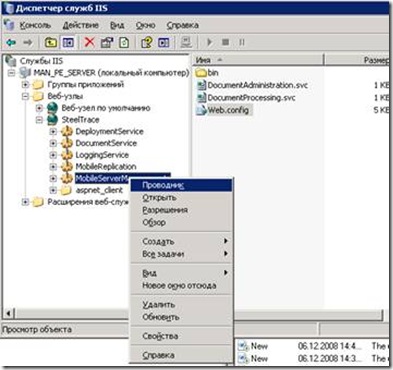393x370 pixels.
Task: Select the LoggingService tree item
Action: click(102, 155)
